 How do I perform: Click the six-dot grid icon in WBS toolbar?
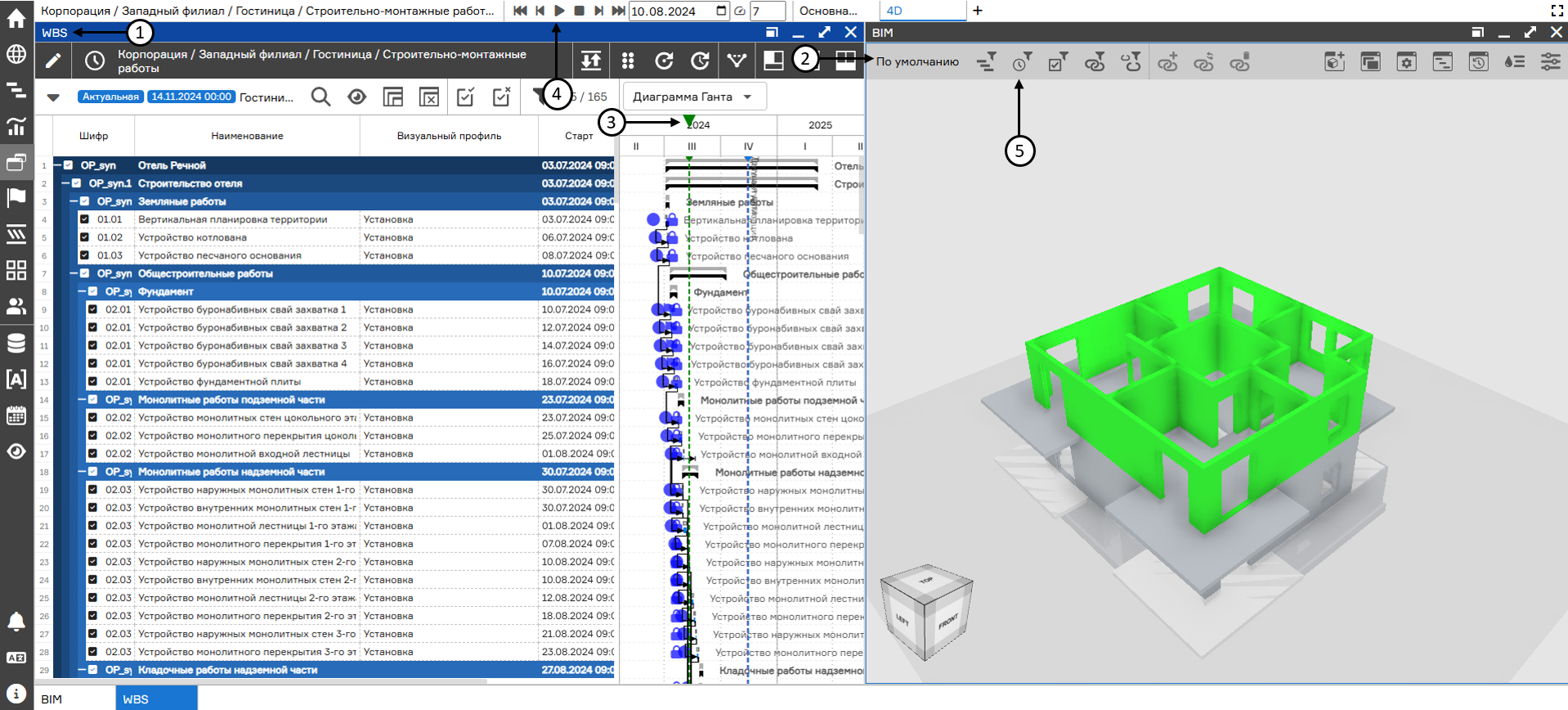point(628,61)
